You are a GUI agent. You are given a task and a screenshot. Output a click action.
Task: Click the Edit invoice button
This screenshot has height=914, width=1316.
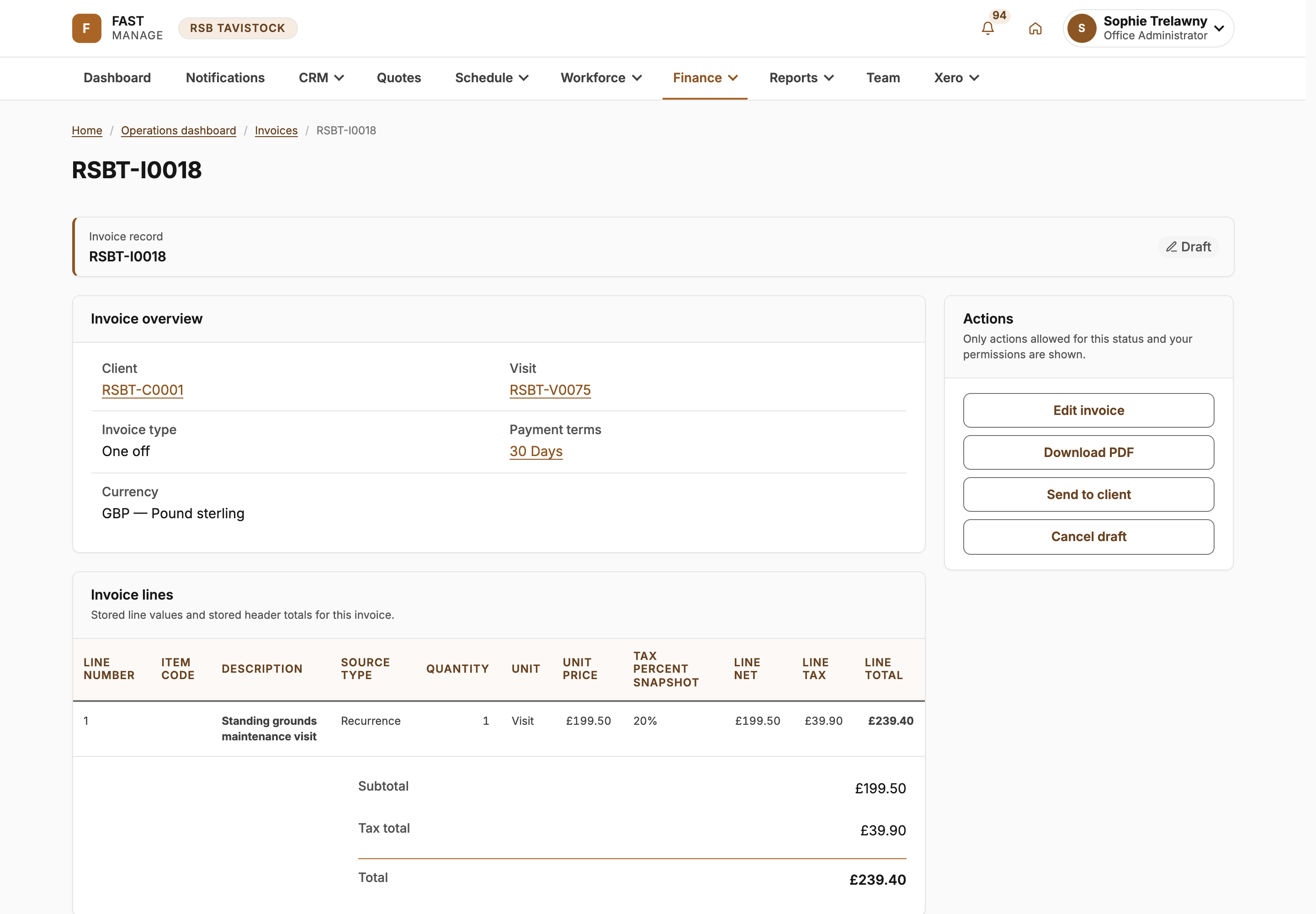(x=1088, y=410)
